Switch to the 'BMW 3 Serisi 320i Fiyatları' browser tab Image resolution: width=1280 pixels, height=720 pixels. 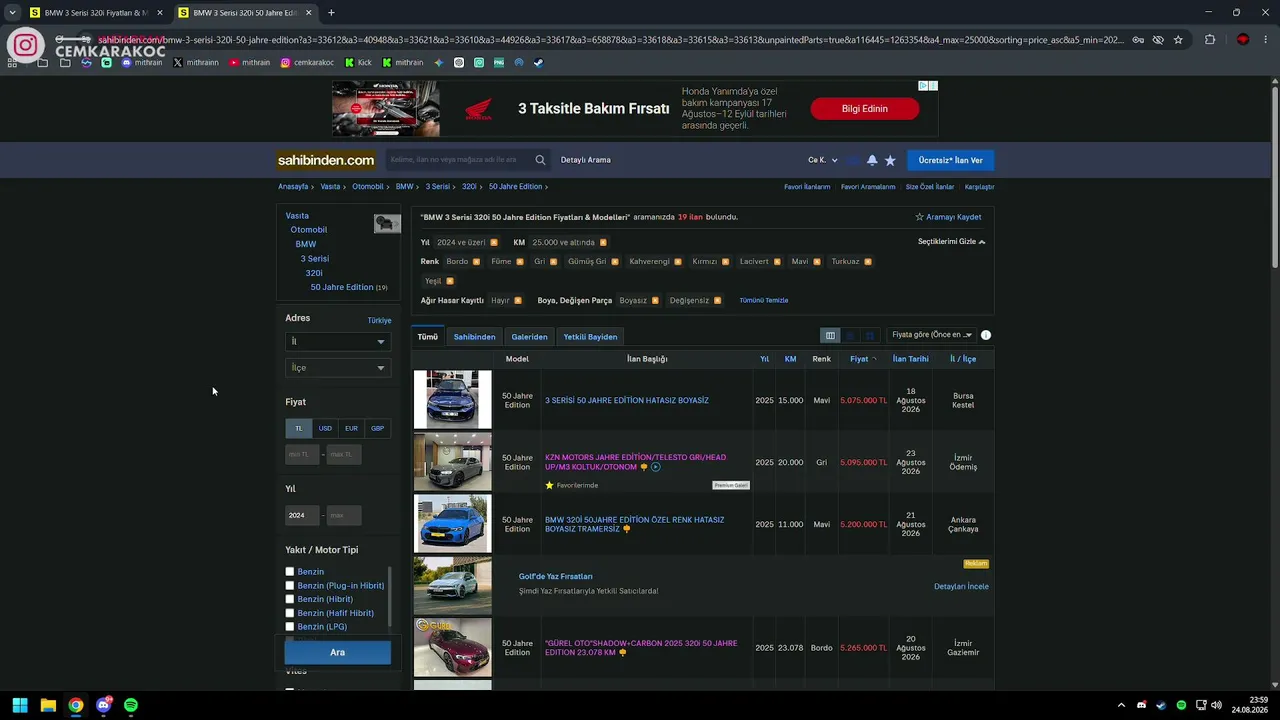96,13
